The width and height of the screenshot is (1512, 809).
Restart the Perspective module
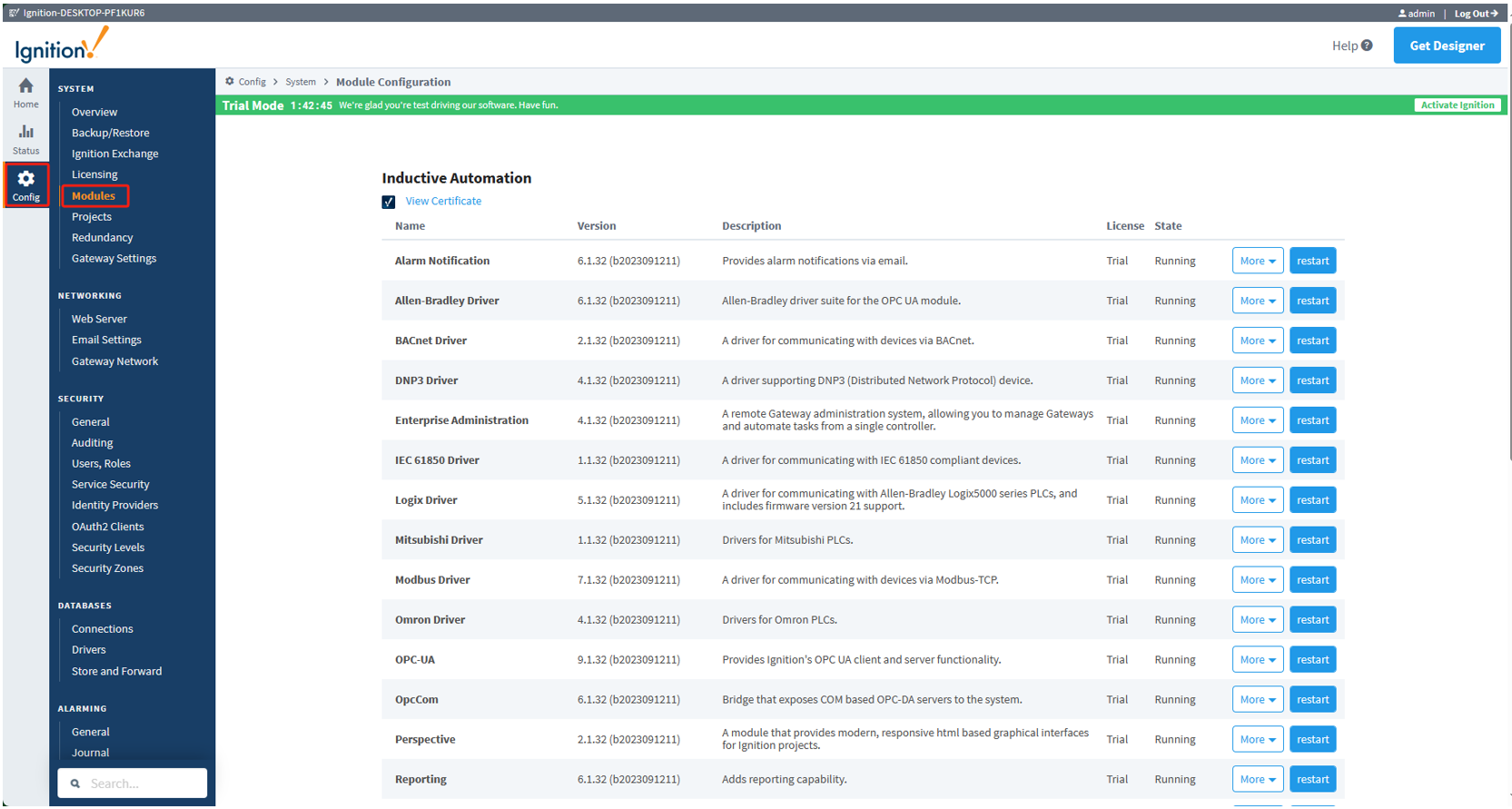pos(1313,740)
